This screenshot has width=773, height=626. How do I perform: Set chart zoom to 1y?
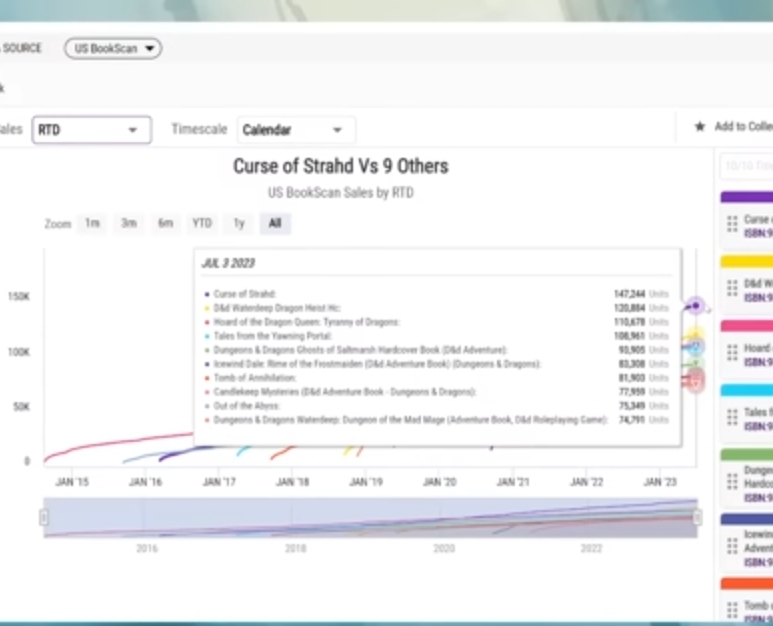[239, 223]
